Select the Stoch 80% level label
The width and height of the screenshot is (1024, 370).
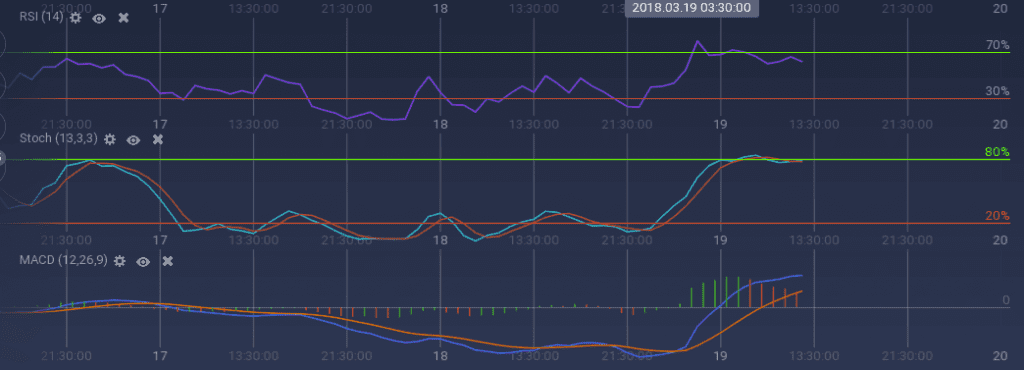coord(997,152)
